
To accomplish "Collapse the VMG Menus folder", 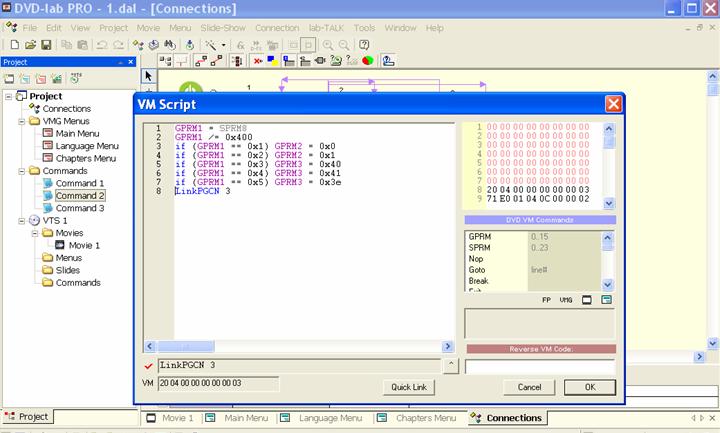I will (x=22, y=121).
